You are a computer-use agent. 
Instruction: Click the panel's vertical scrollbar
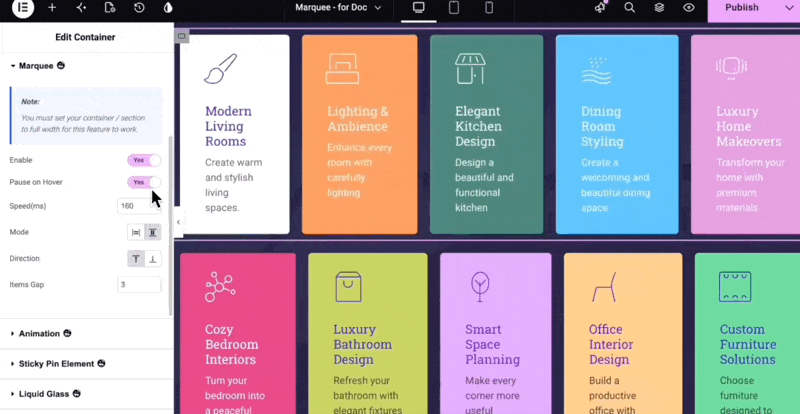171,225
